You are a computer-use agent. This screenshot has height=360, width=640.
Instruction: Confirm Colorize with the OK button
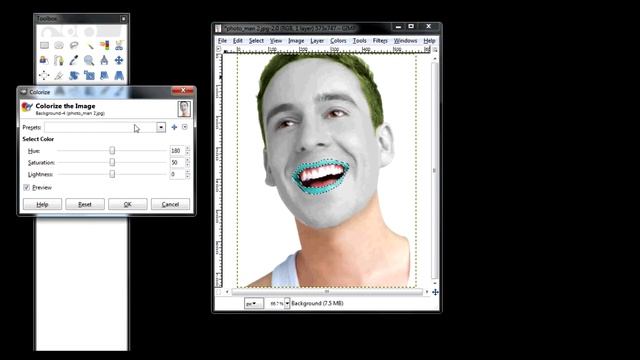tap(128, 204)
